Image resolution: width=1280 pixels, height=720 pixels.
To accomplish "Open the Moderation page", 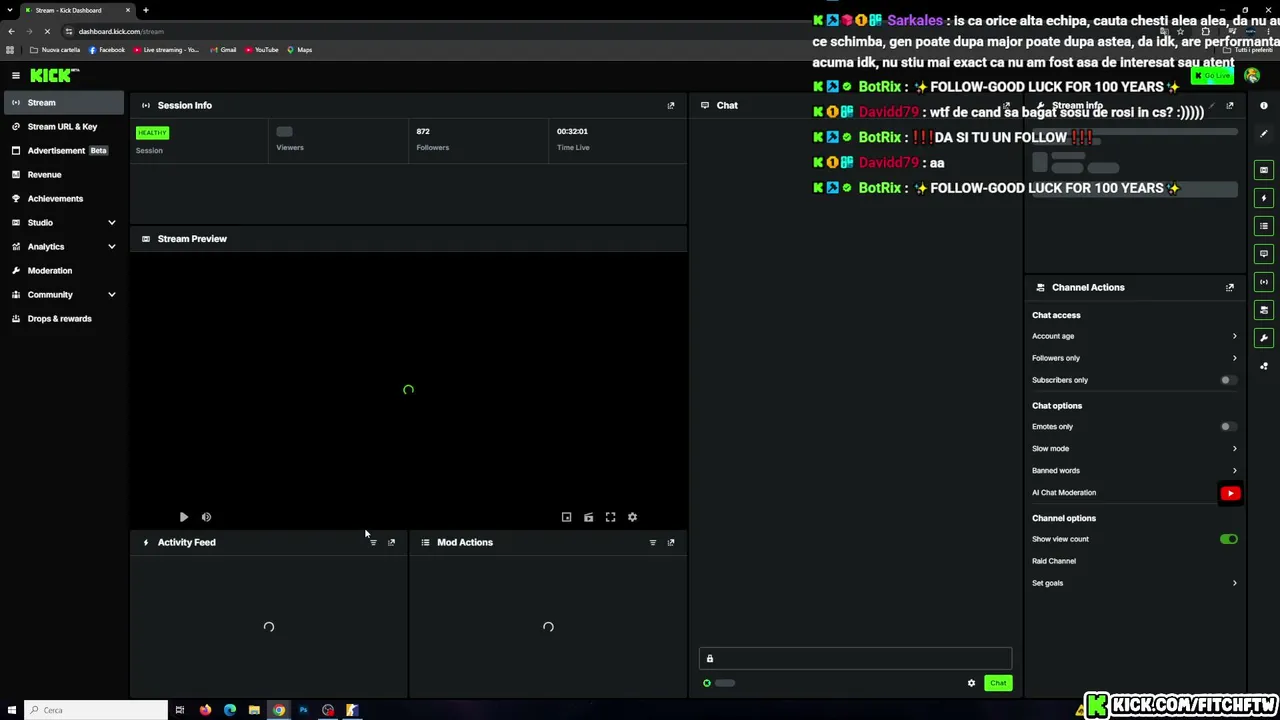I will tap(64, 270).
